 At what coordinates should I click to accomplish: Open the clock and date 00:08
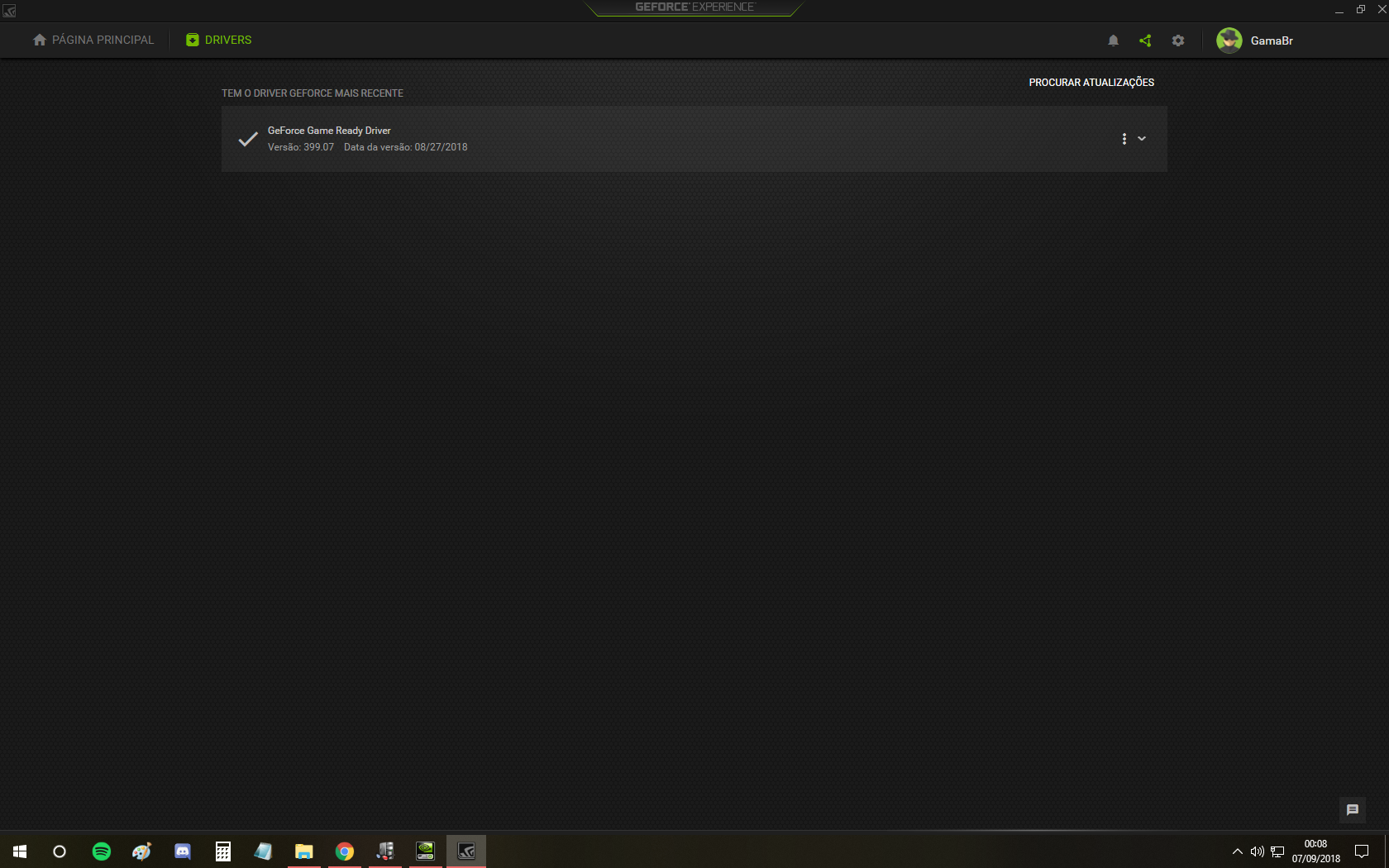coord(1316,851)
